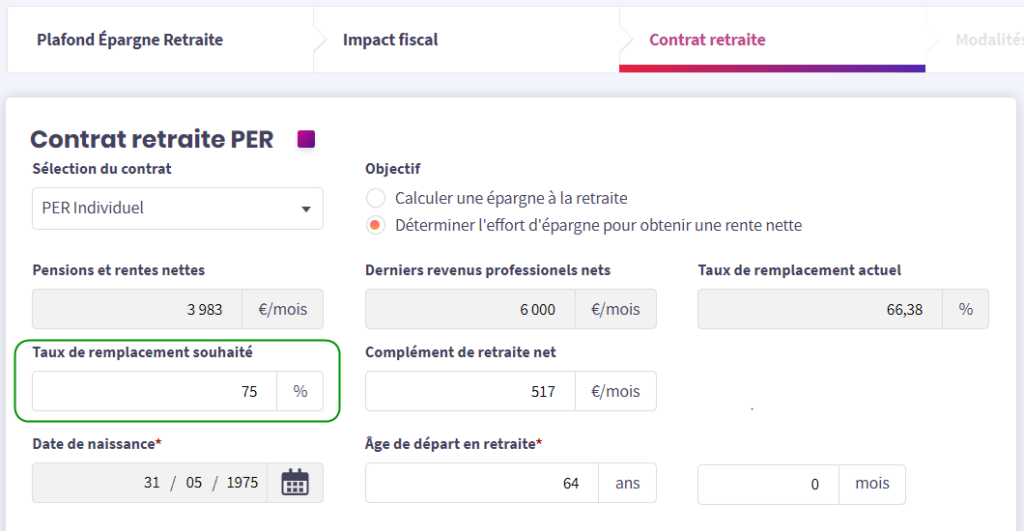Click the 'ans' unit label of retirement age

pyautogui.click(x=627, y=483)
